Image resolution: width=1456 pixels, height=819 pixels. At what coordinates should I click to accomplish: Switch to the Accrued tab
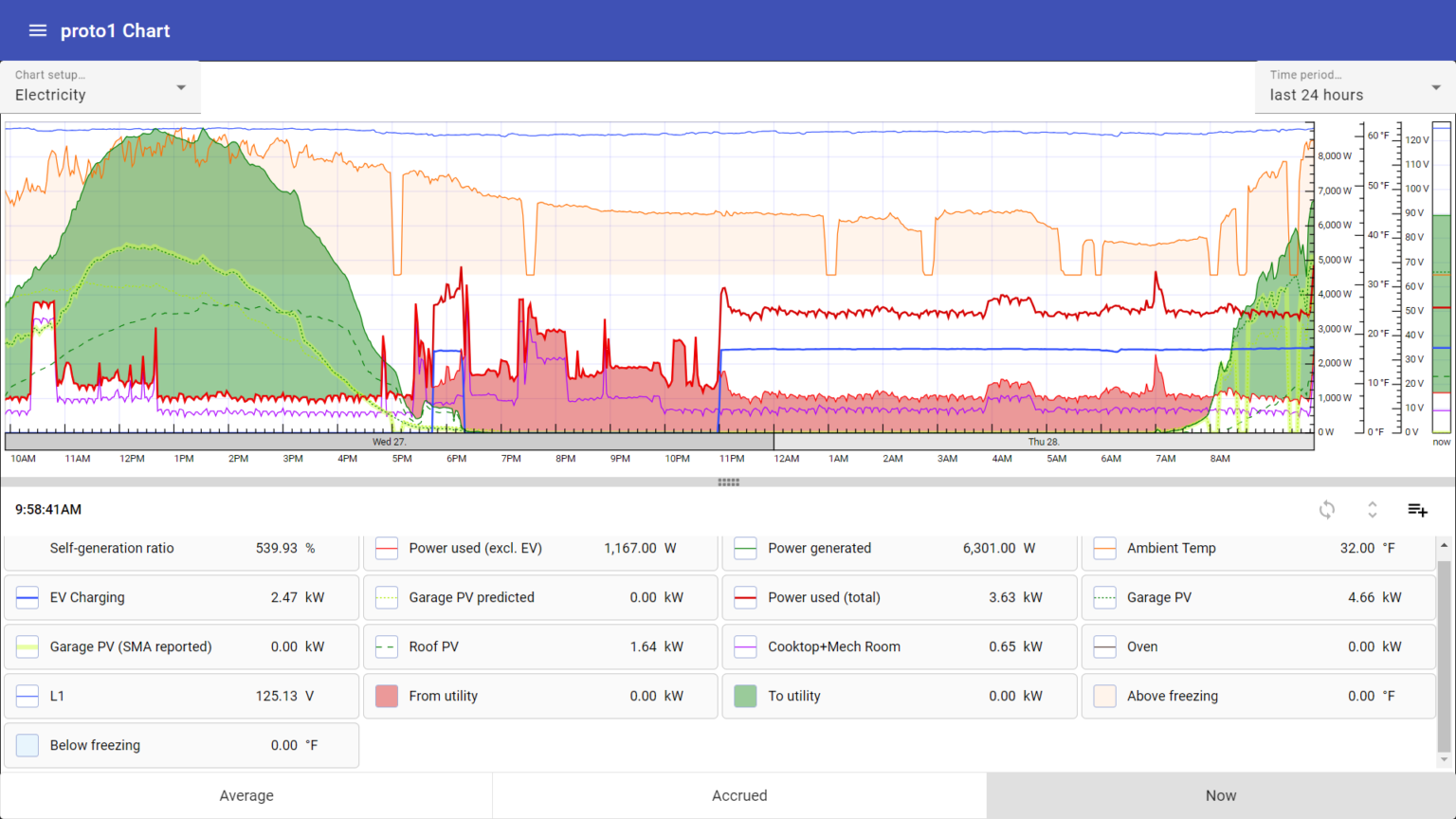739,795
